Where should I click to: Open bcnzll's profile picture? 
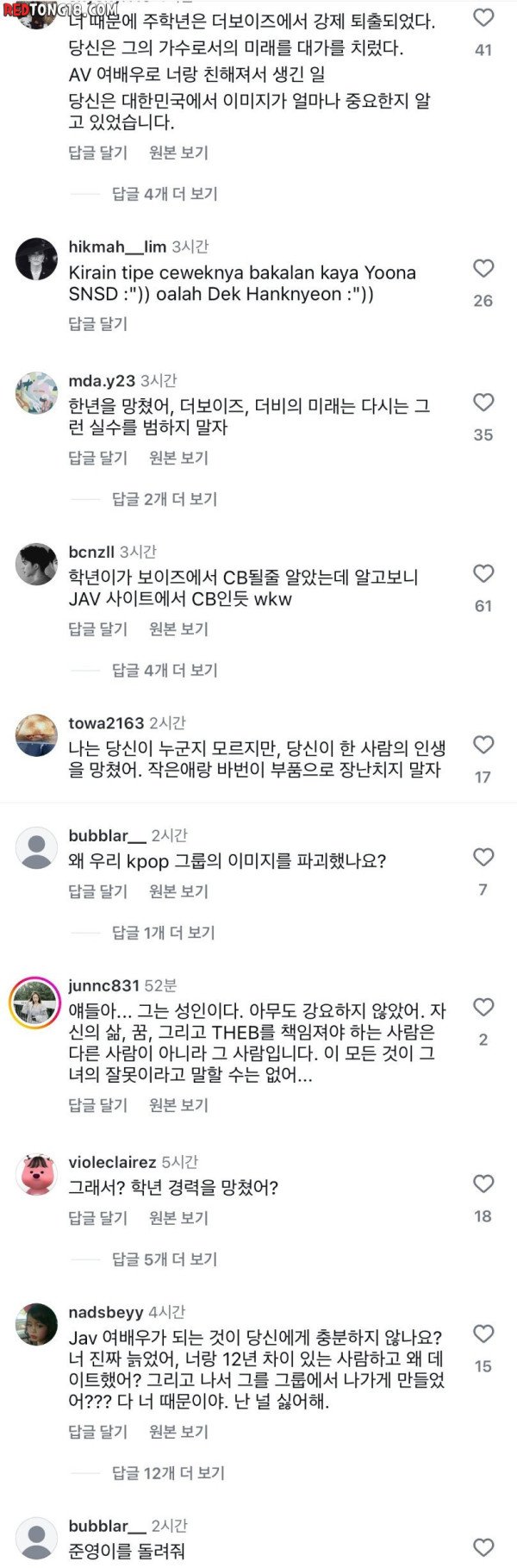click(36, 565)
